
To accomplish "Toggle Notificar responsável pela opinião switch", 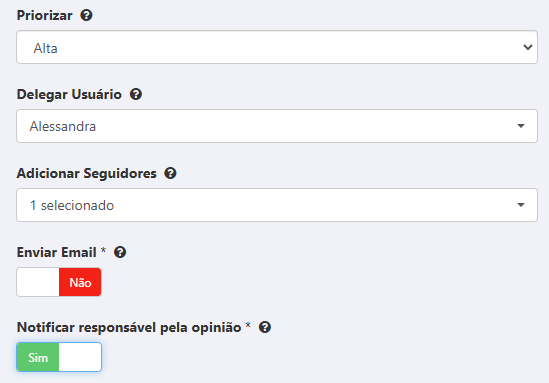I will click(x=59, y=357).
